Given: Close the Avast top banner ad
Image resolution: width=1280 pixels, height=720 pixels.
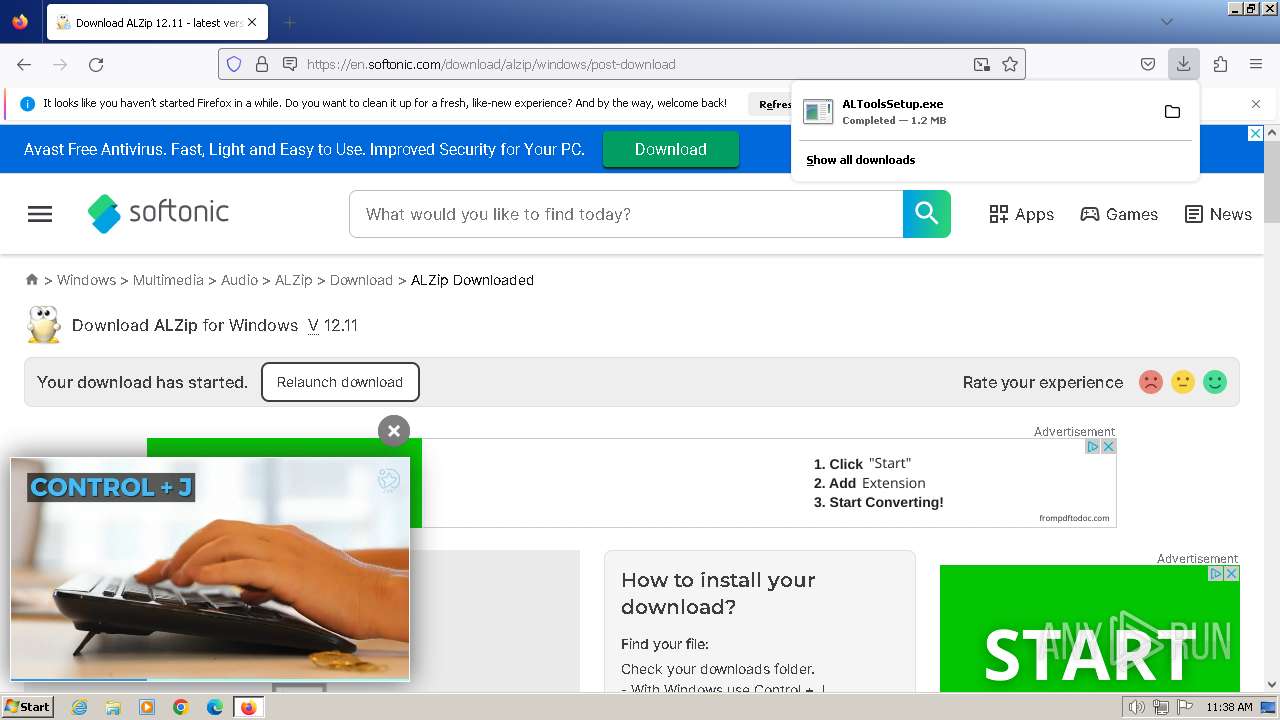Looking at the screenshot, I should click(x=1256, y=133).
